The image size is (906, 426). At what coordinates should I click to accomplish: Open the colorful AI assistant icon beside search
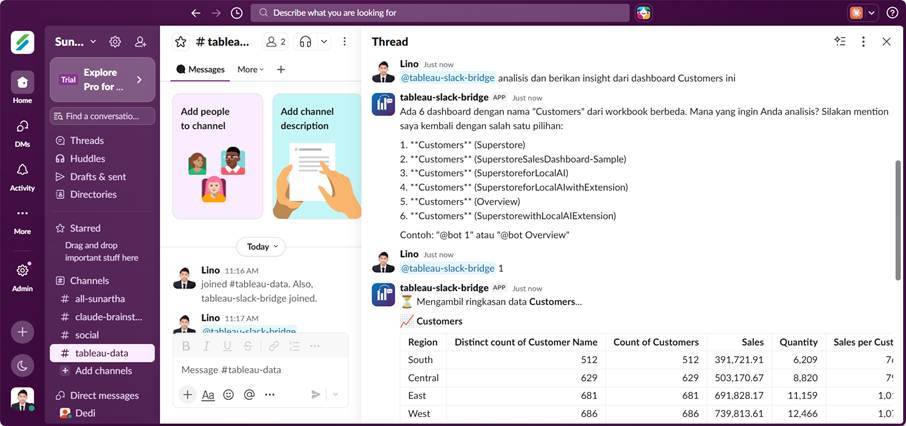644,13
